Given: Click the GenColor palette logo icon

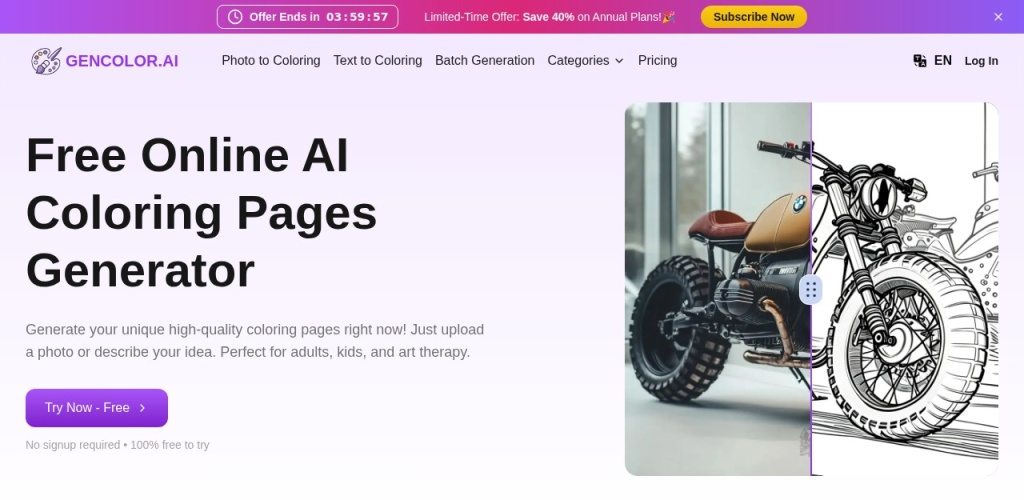Looking at the screenshot, I should pyautogui.click(x=46, y=61).
